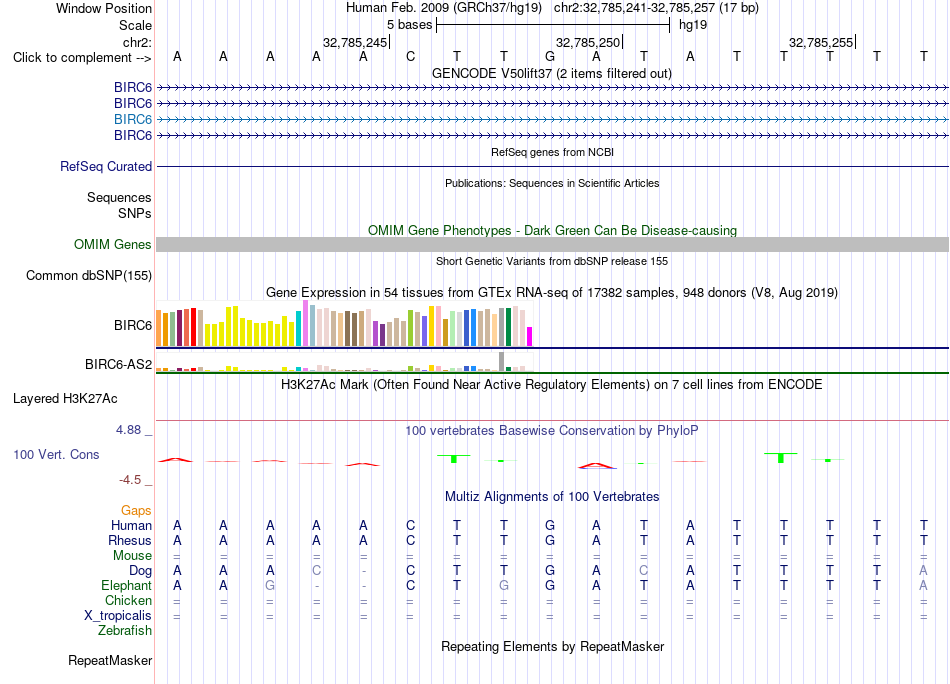Screen dimensions: 950x684
Task: Click 'Repeating Elements by RepeatMasker' title
Action: (553, 646)
